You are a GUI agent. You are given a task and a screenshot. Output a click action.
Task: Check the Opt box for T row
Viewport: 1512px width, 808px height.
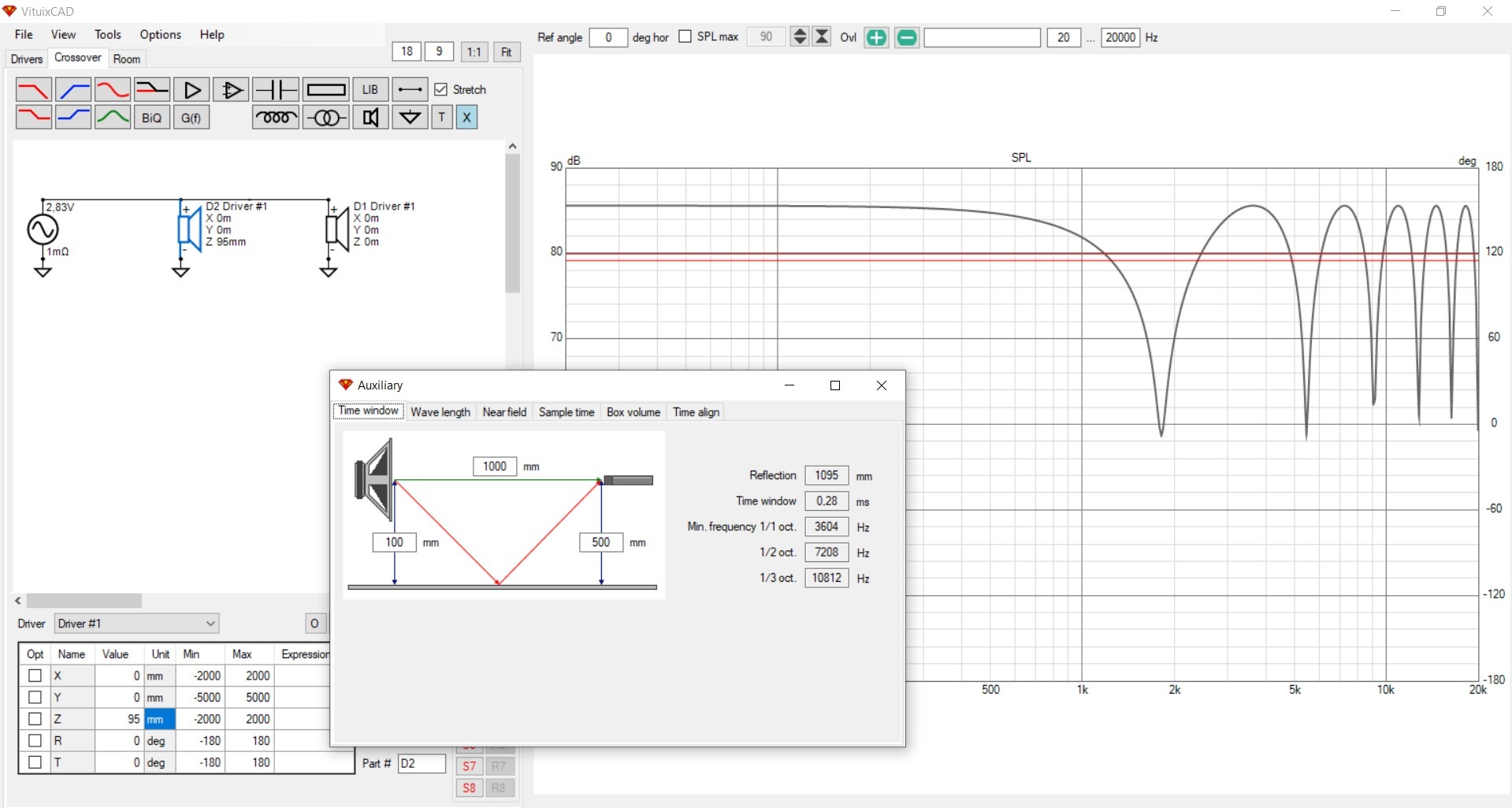point(35,762)
